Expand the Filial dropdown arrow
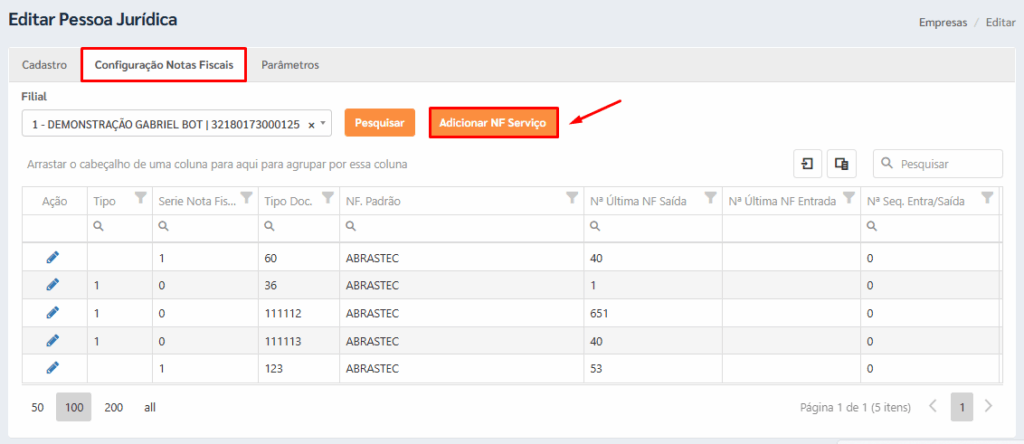This screenshot has width=1024, height=444. point(323,125)
